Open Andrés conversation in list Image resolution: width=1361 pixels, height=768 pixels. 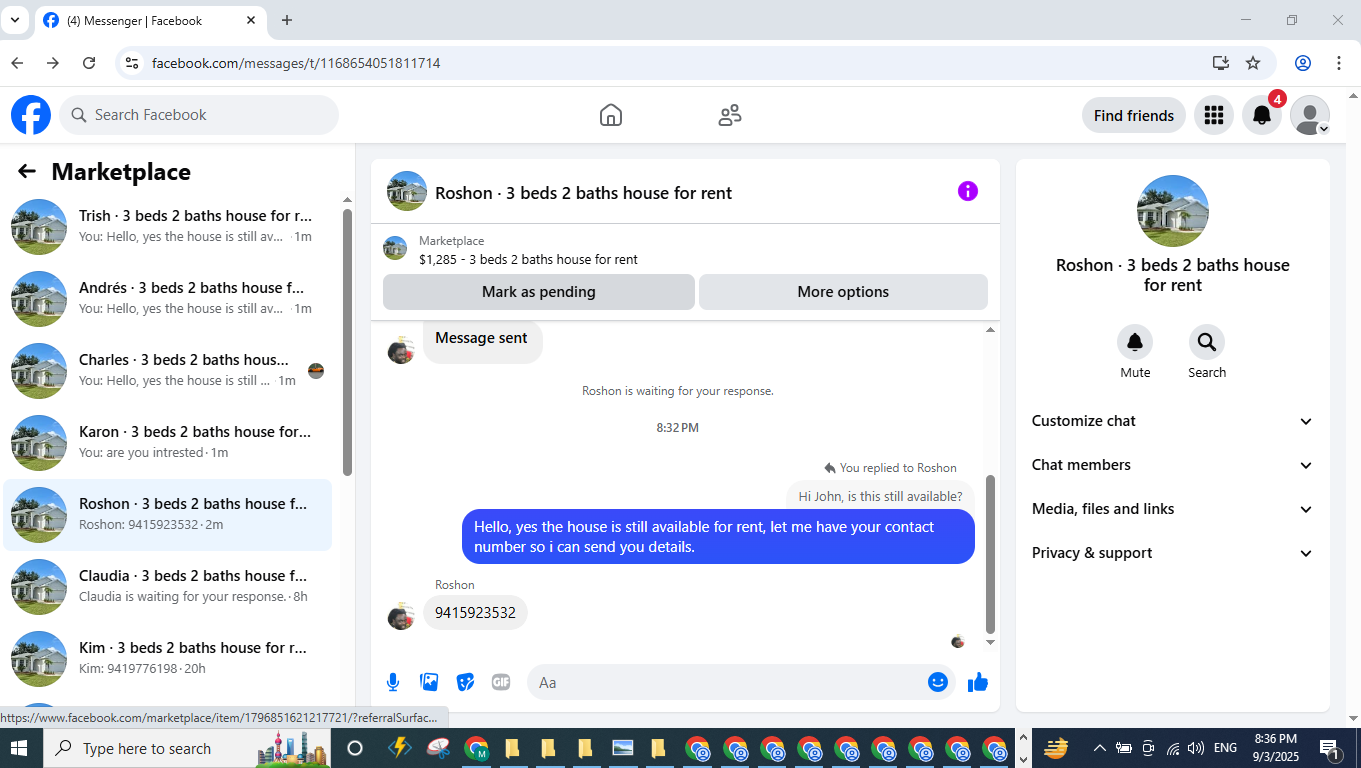point(168,298)
